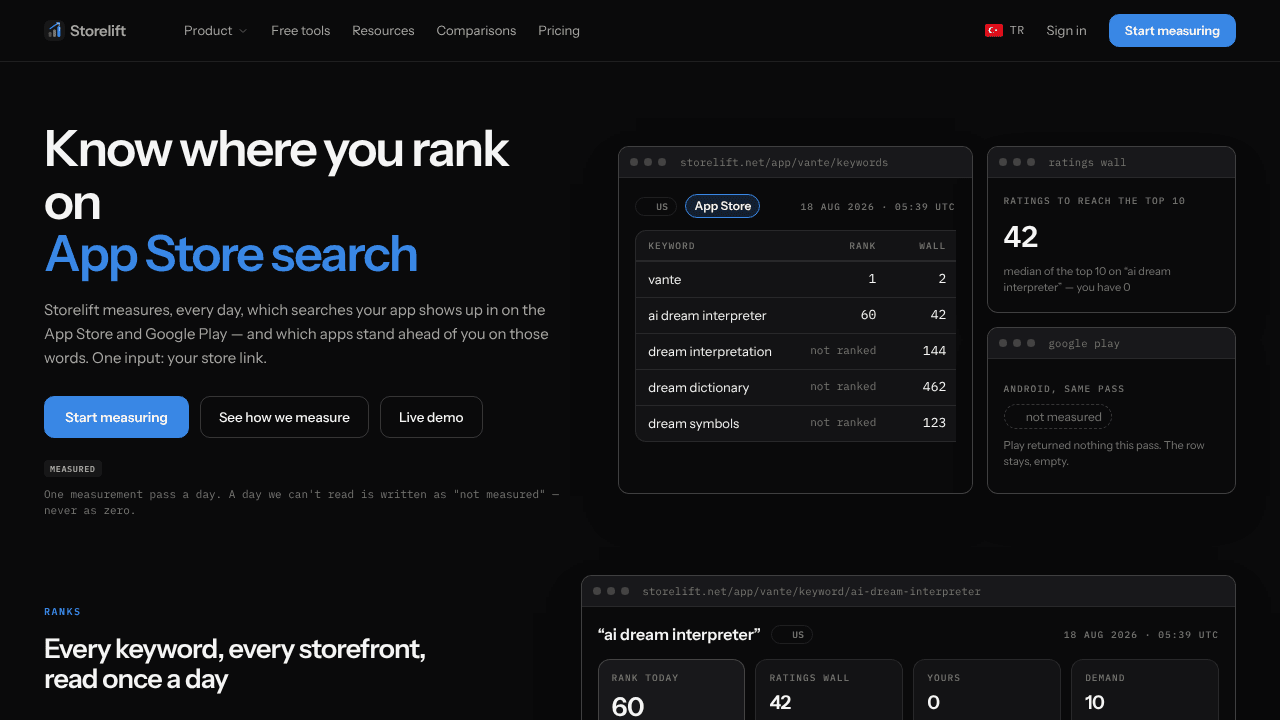Image resolution: width=1280 pixels, height=720 pixels.
Task: Click "RATINGS TO REACH THE TOP 10" label
Action: click(1094, 201)
